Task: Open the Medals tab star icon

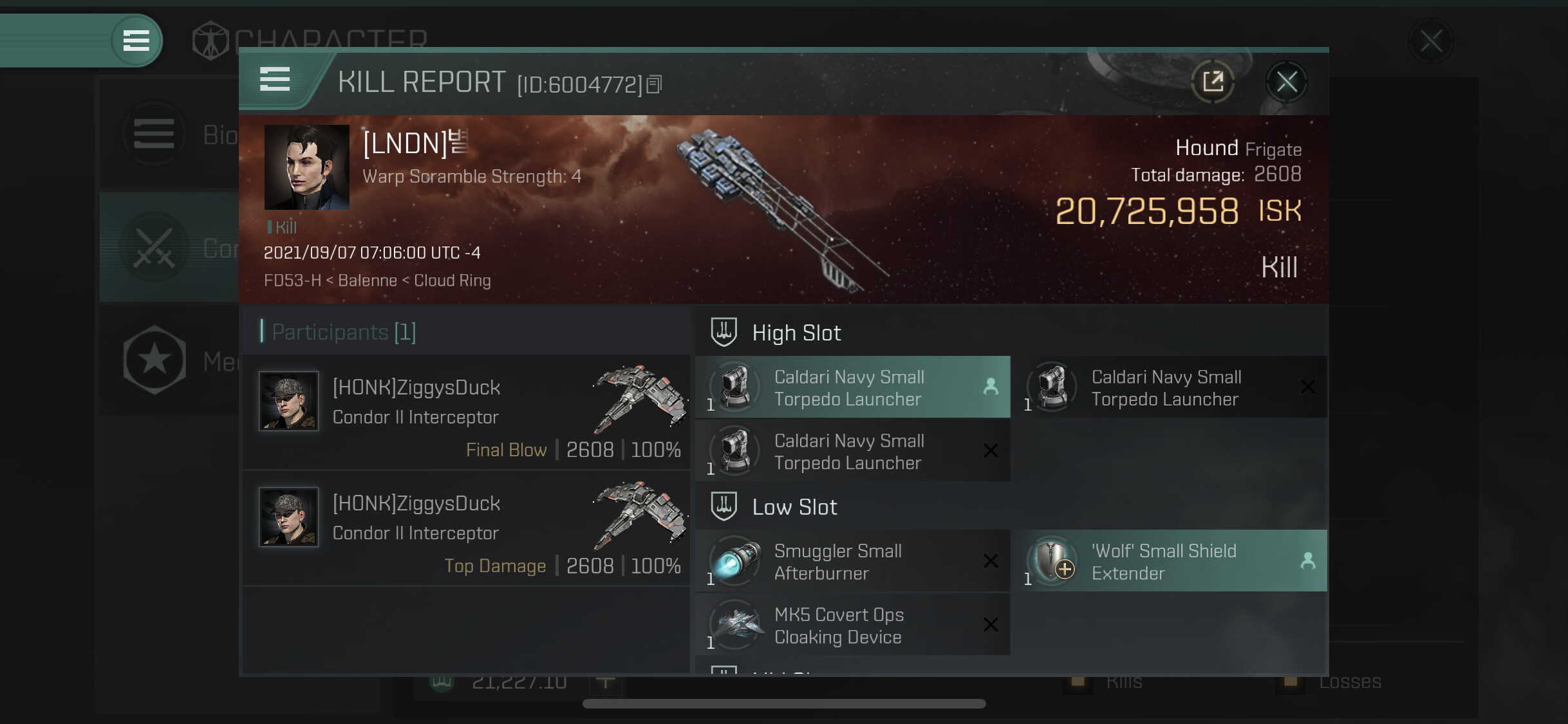Action: pos(154,360)
